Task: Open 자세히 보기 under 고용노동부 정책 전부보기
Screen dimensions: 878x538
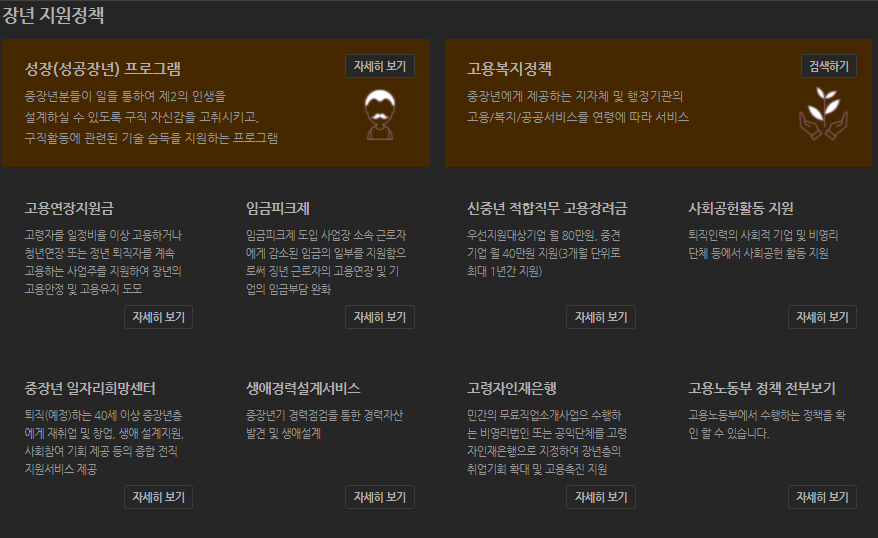Action: pos(822,497)
